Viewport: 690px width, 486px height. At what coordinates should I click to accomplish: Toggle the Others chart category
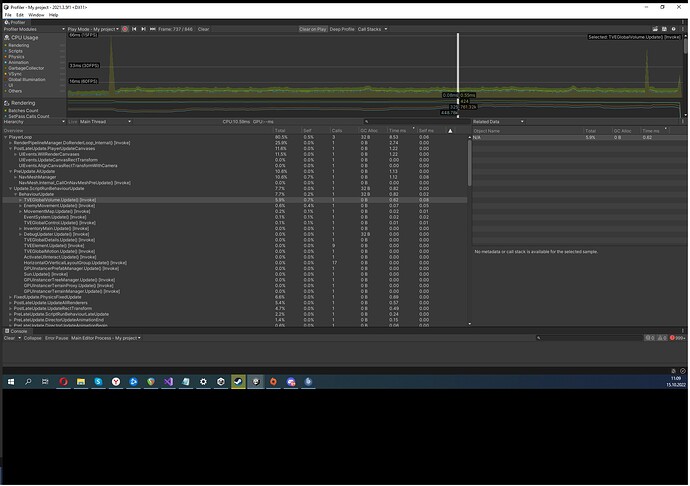(13, 91)
